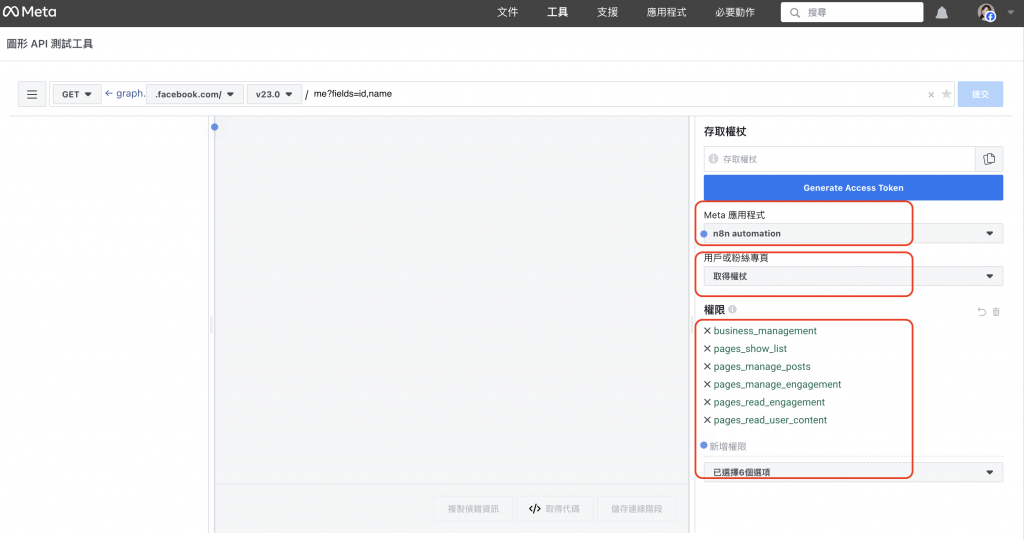1024x540 pixels.
Task: Remove pages_manage_engagement permission
Action: (x=707, y=385)
